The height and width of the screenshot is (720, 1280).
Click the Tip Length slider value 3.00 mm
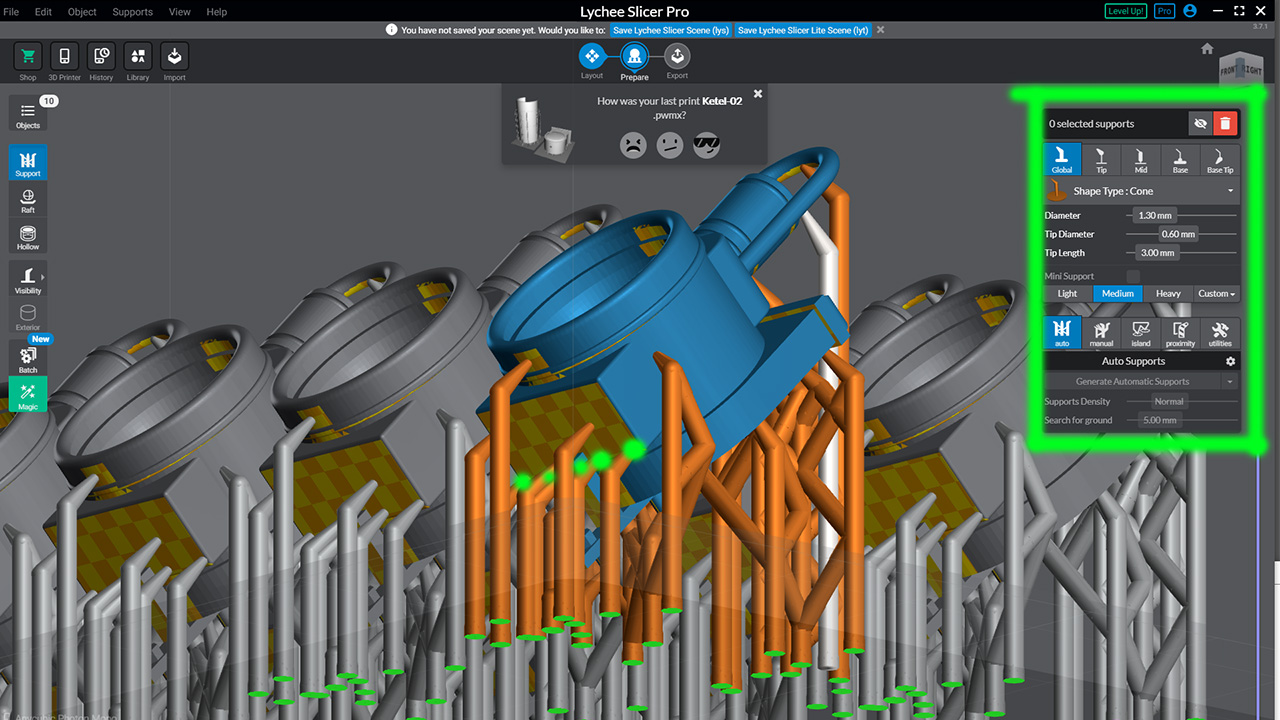click(1156, 253)
